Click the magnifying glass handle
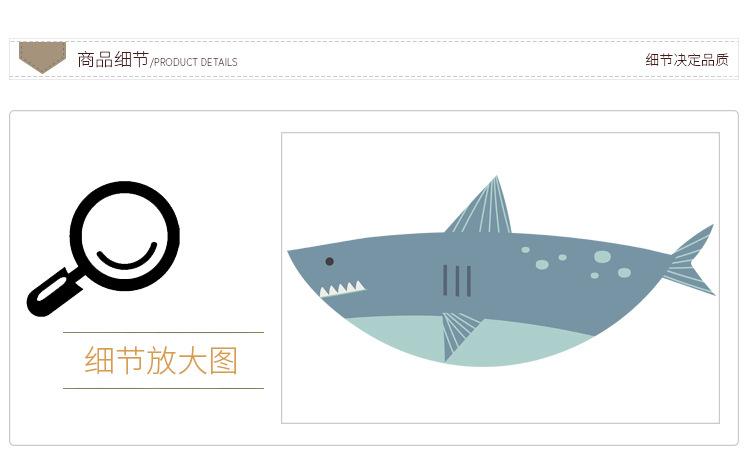 click(x=55, y=293)
